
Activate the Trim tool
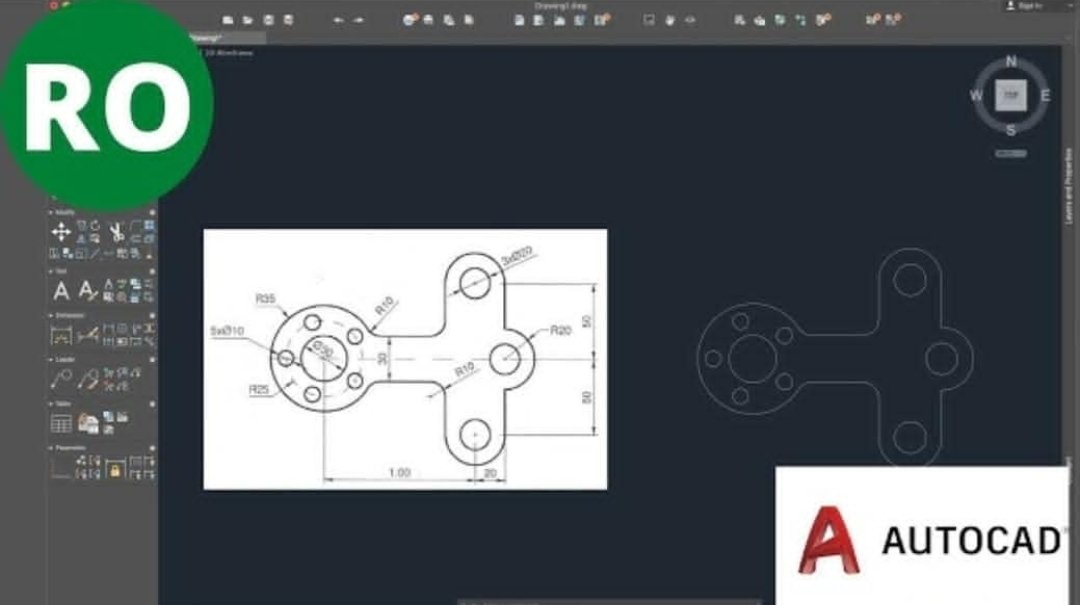pos(119,232)
